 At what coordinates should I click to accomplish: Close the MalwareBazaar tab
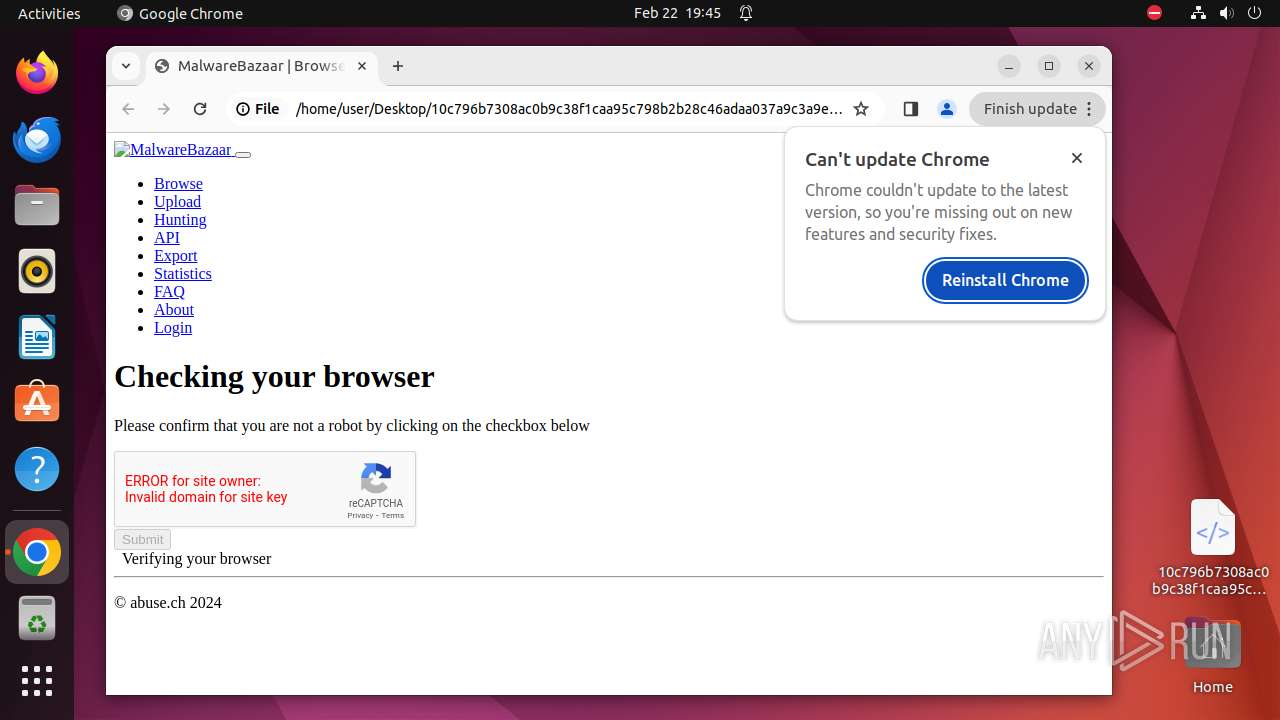[362, 66]
